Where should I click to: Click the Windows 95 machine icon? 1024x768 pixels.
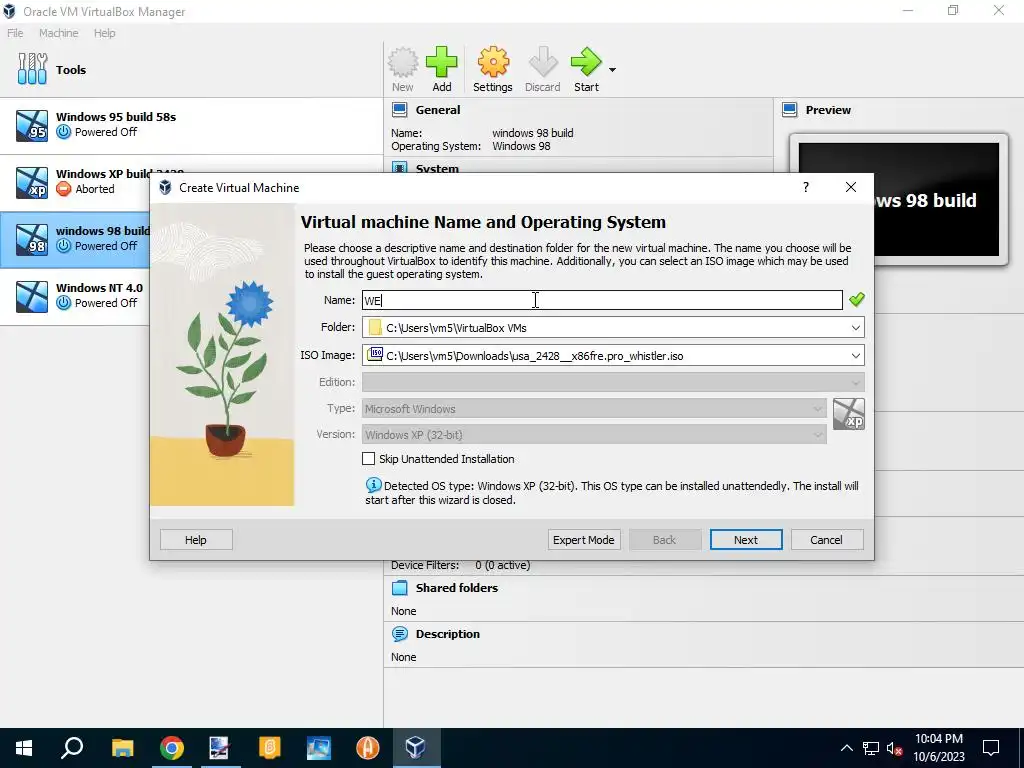coord(32,125)
